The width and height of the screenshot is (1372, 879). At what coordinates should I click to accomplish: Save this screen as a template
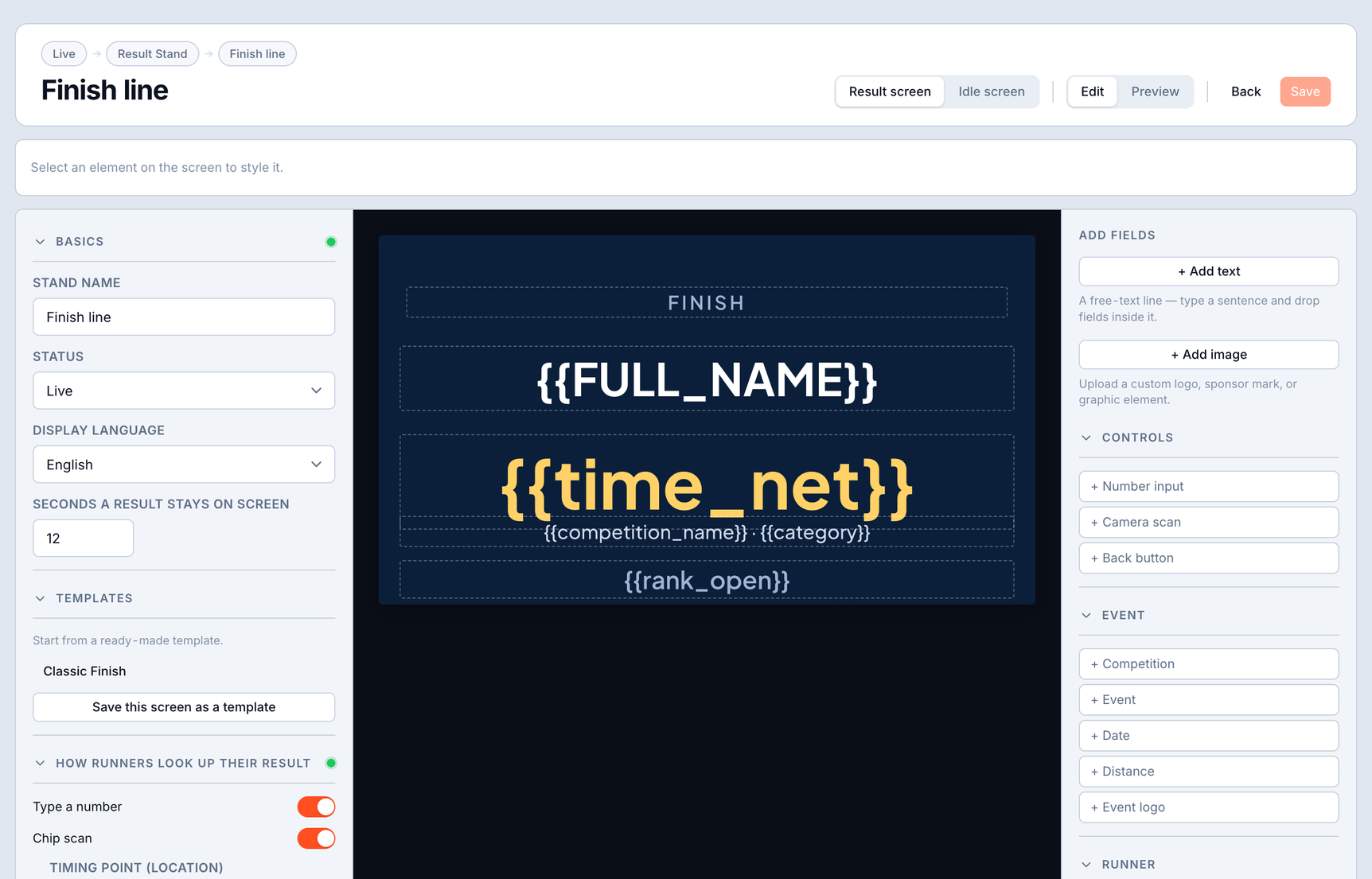pos(184,707)
